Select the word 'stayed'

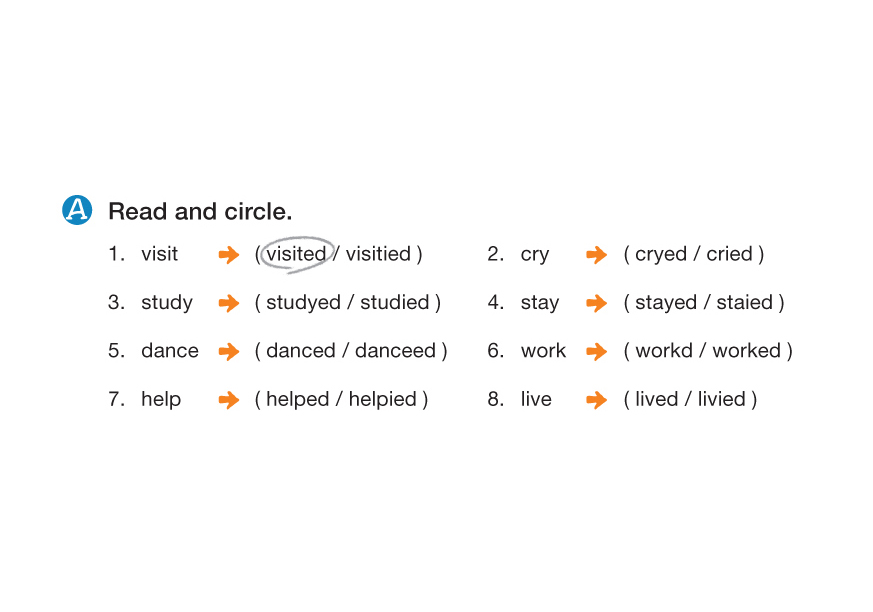[x=665, y=302]
